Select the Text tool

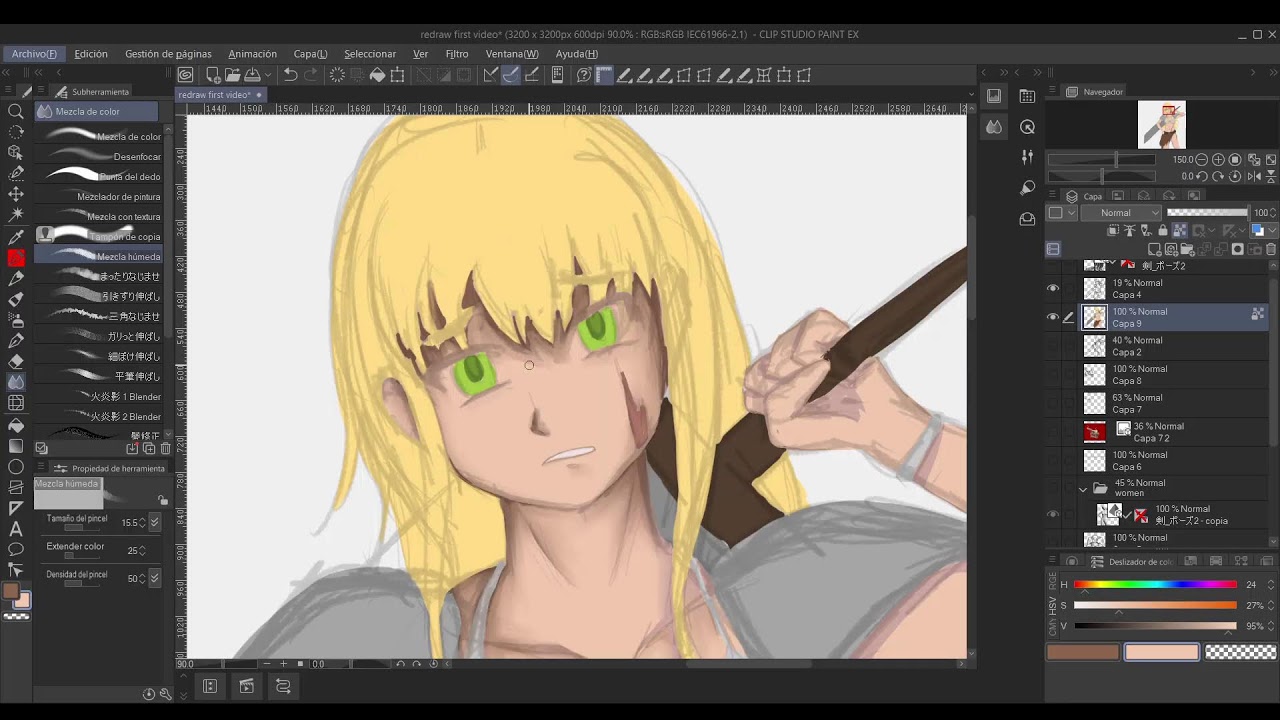[x=16, y=529]
